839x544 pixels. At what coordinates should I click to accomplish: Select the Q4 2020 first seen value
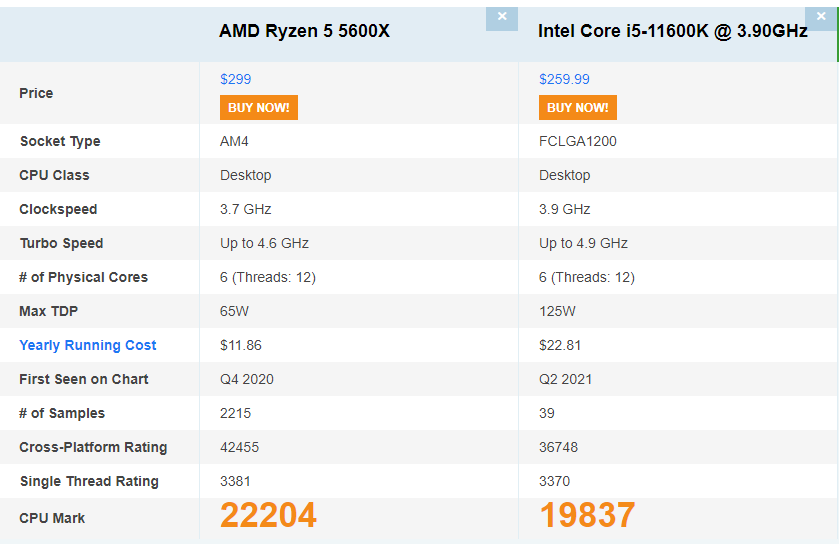247,379
